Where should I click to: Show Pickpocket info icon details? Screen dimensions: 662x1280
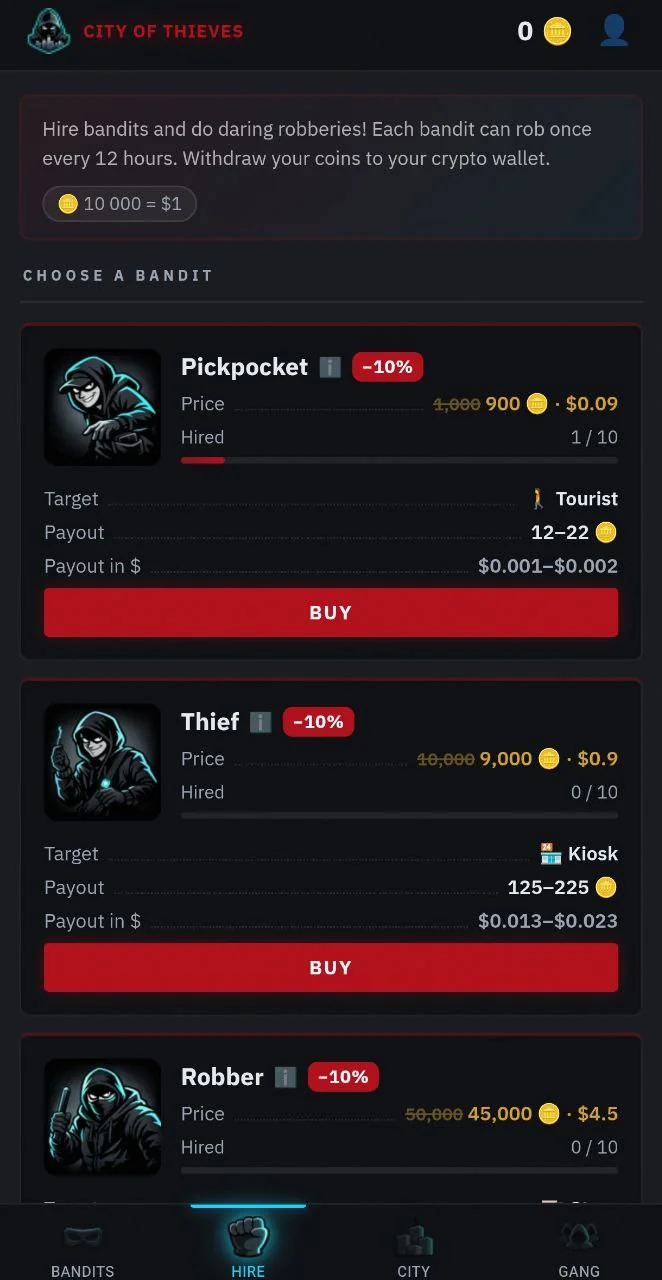[330, 367]
